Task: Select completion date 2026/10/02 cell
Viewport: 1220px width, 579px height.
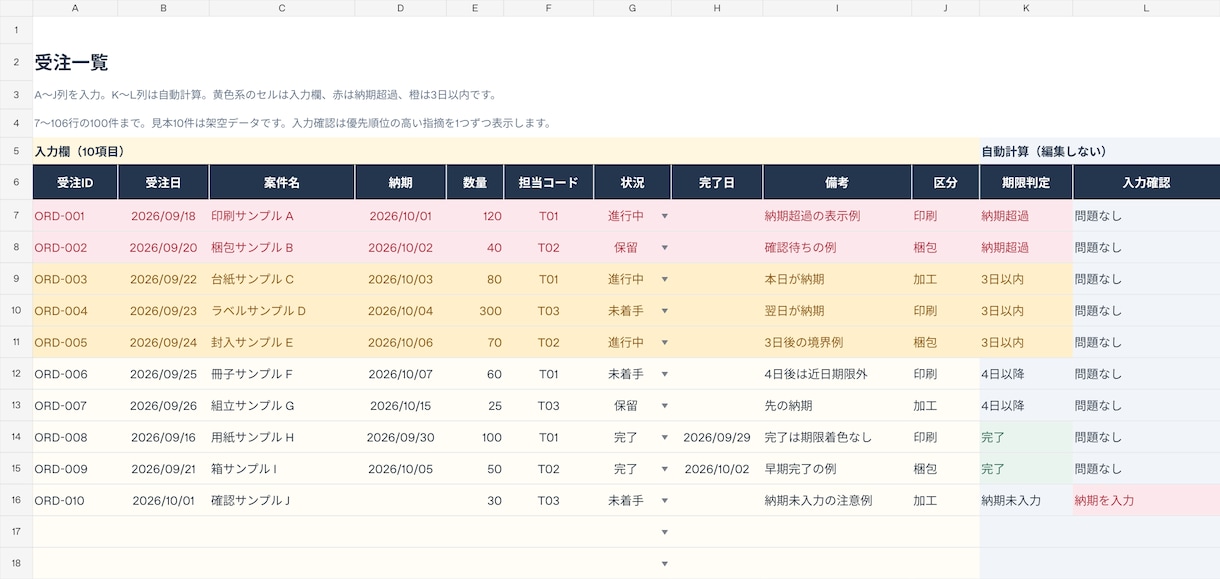Action: point(717,469)
